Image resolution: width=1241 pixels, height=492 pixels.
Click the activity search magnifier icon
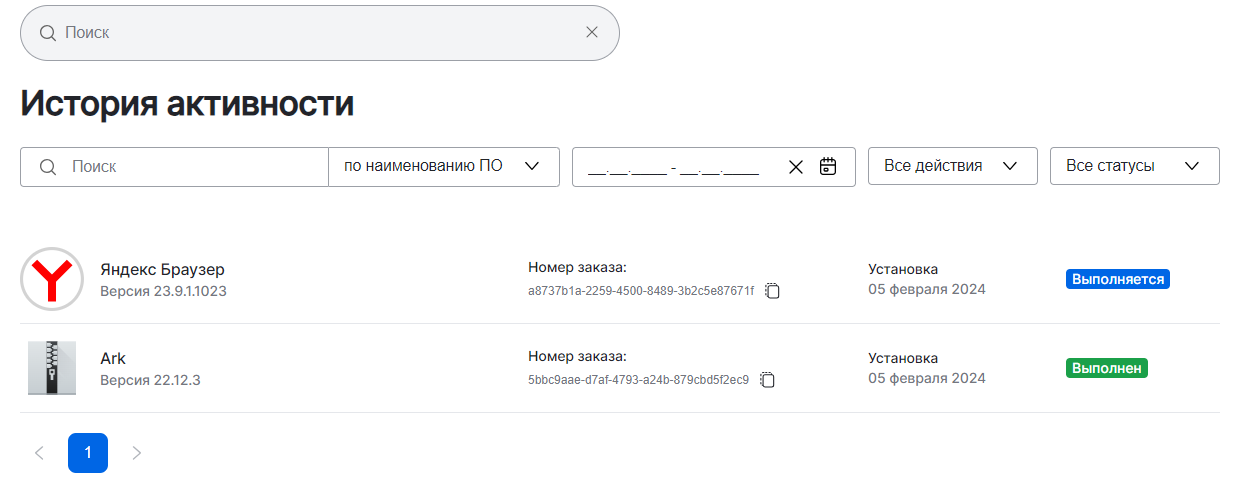coord(47,167)
